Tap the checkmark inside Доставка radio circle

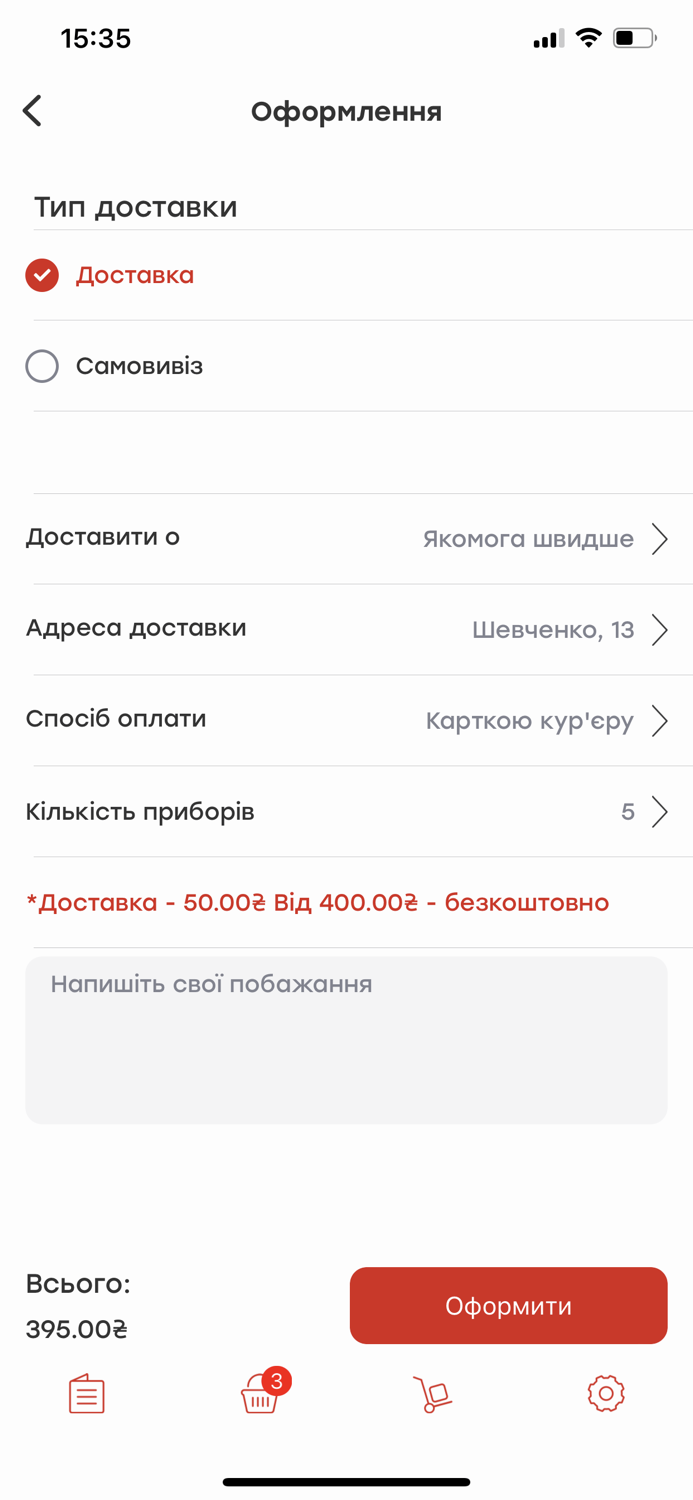point(41,274)
